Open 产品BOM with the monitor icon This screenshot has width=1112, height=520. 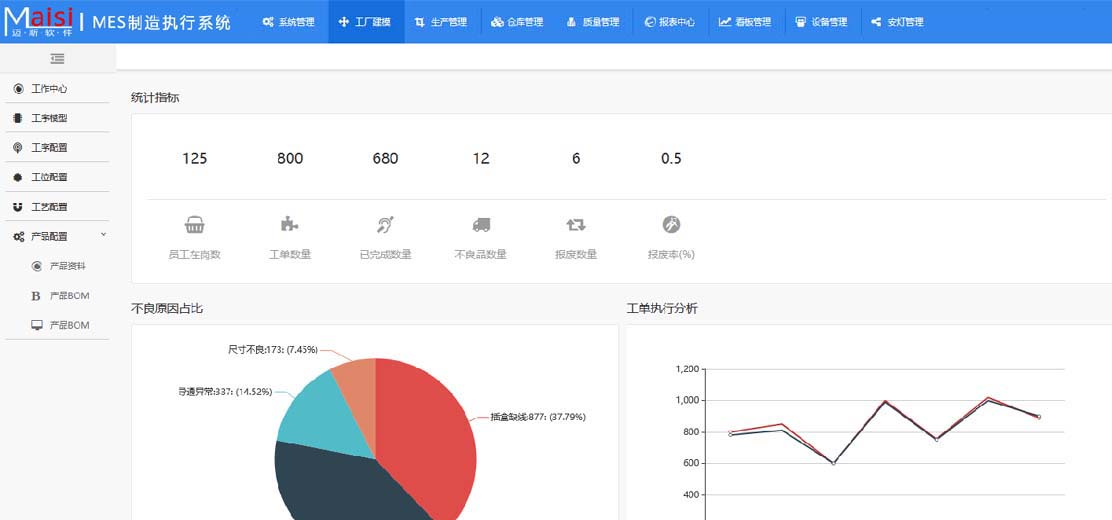tap(69, 325)
